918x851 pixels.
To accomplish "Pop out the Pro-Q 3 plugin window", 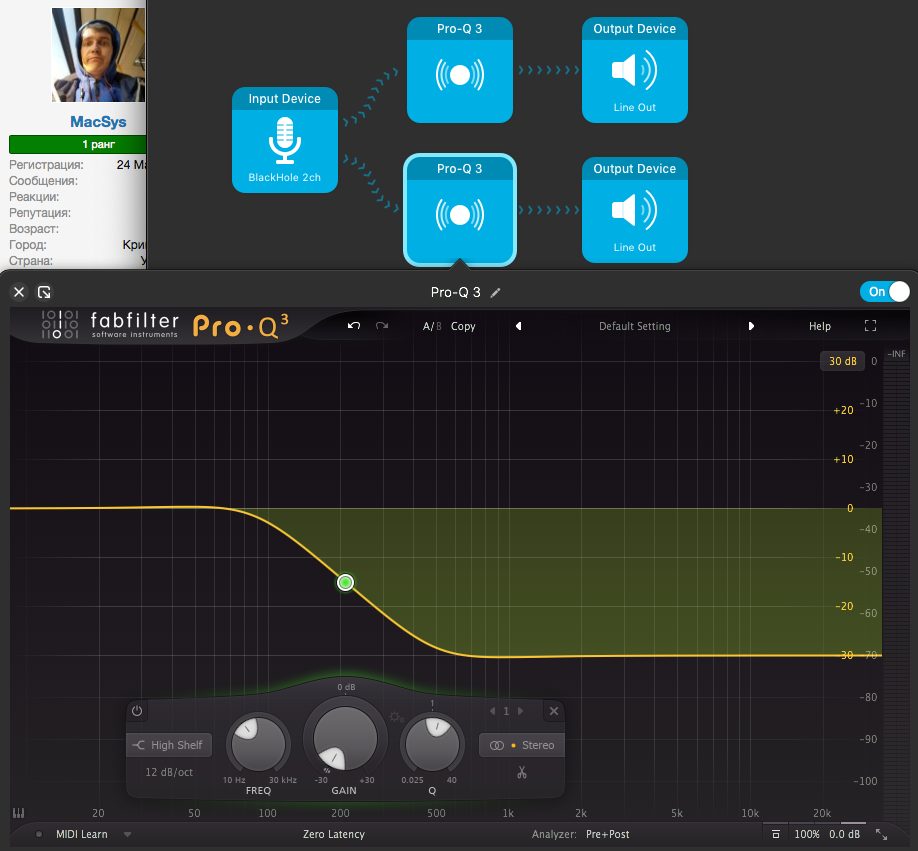I will coord(44,291).
